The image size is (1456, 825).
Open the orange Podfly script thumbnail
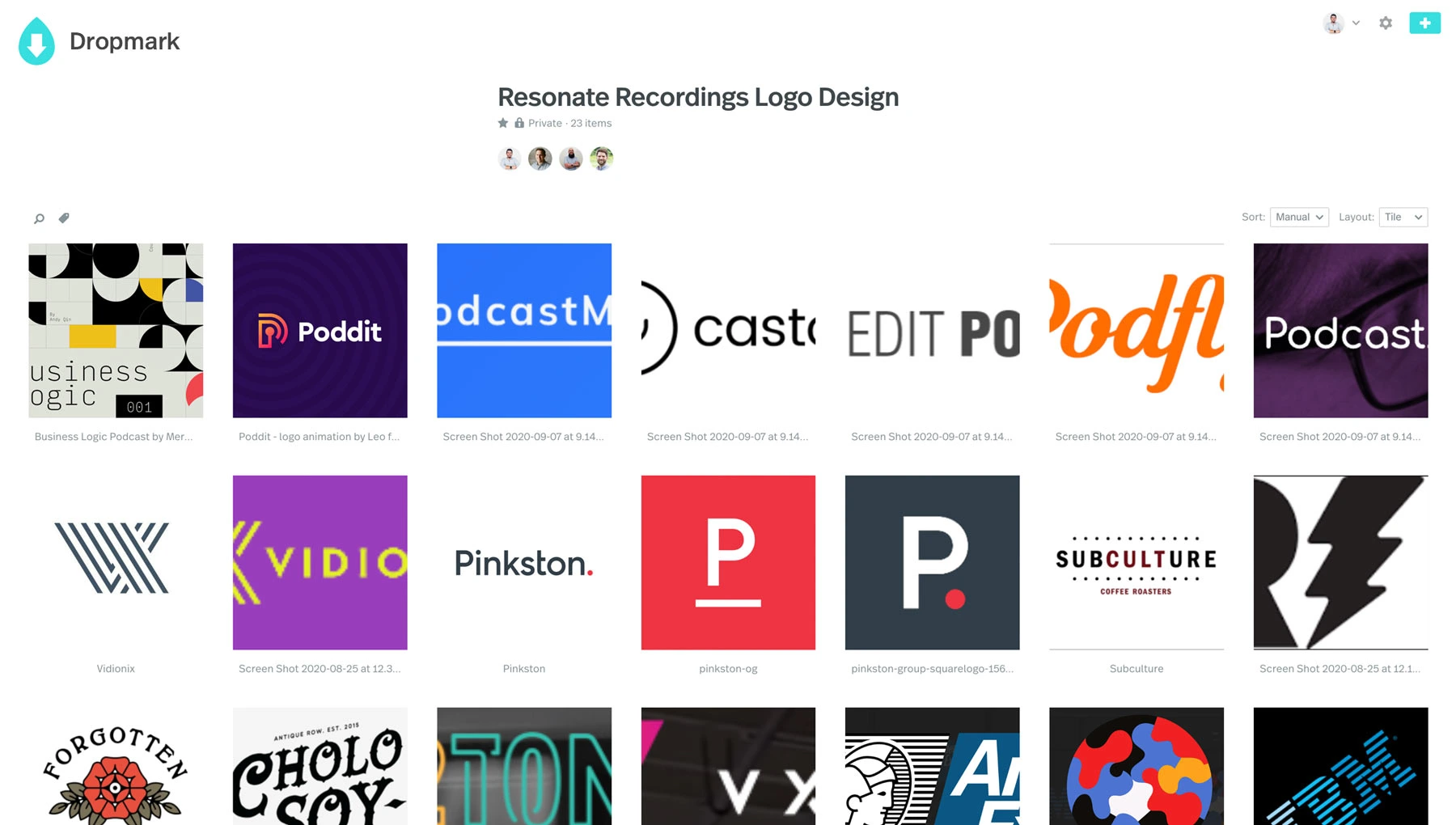point(1136,331)
